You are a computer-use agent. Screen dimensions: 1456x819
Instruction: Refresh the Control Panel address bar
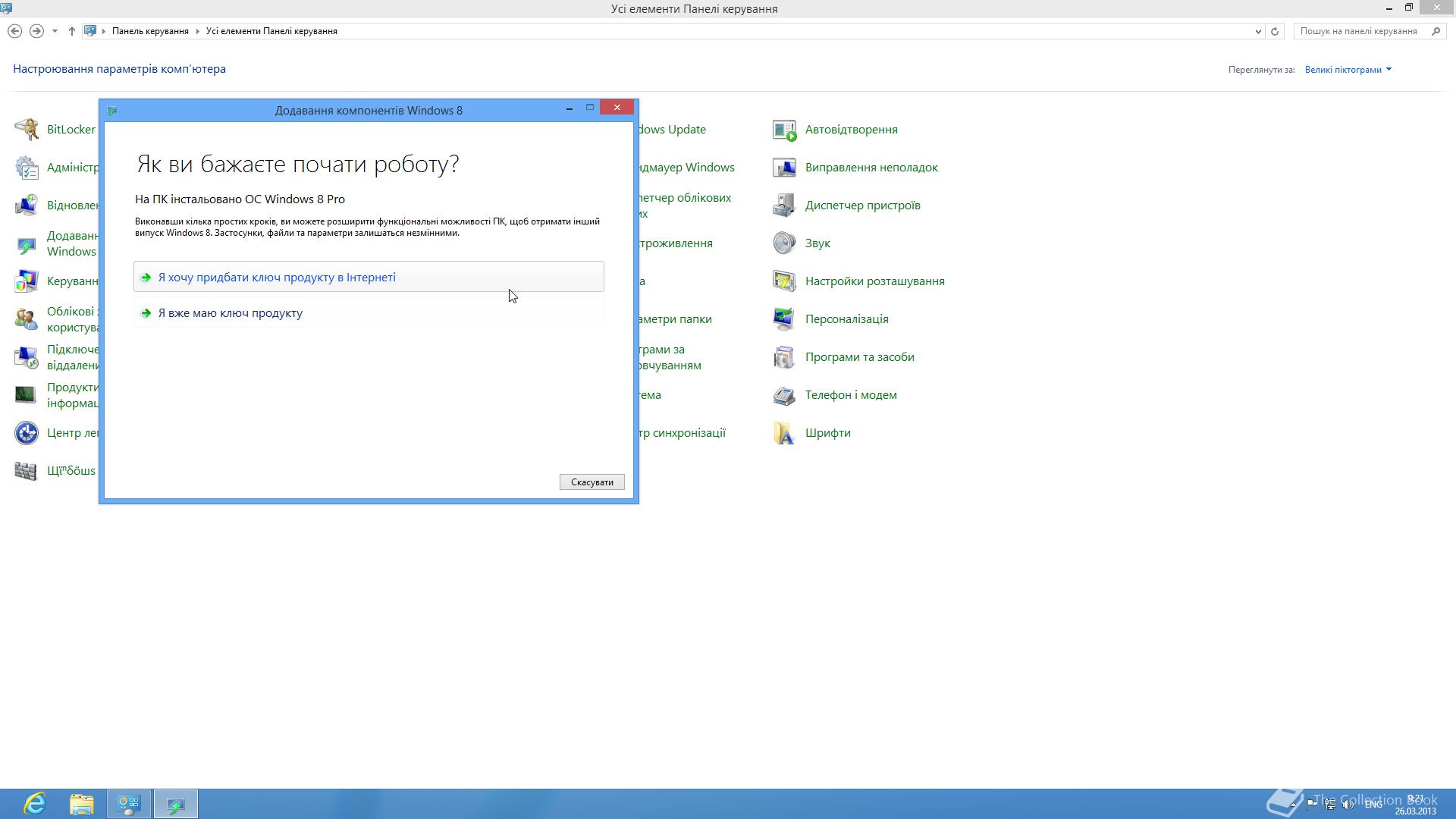1275,31
